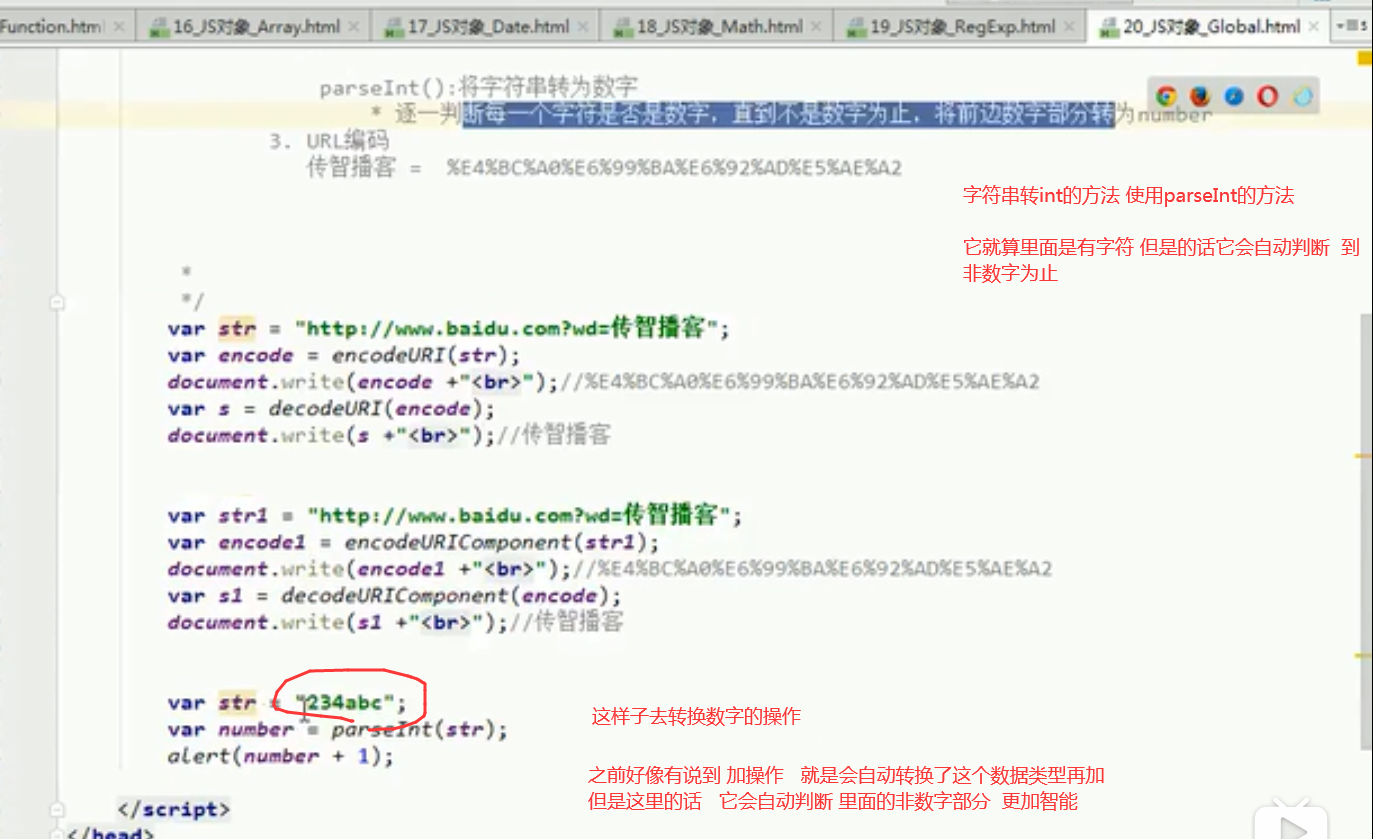The width and height of the screenshot is (1373, 839).
Task: Open preview in Safari browser icon
Action: [x=1234, y=96]
